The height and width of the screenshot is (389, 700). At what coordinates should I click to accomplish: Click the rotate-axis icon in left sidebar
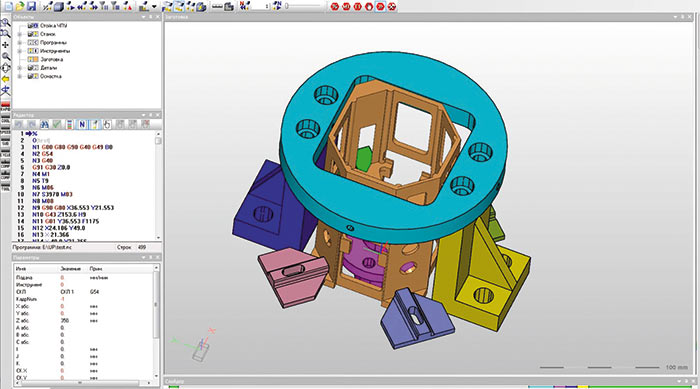point(5,90)
